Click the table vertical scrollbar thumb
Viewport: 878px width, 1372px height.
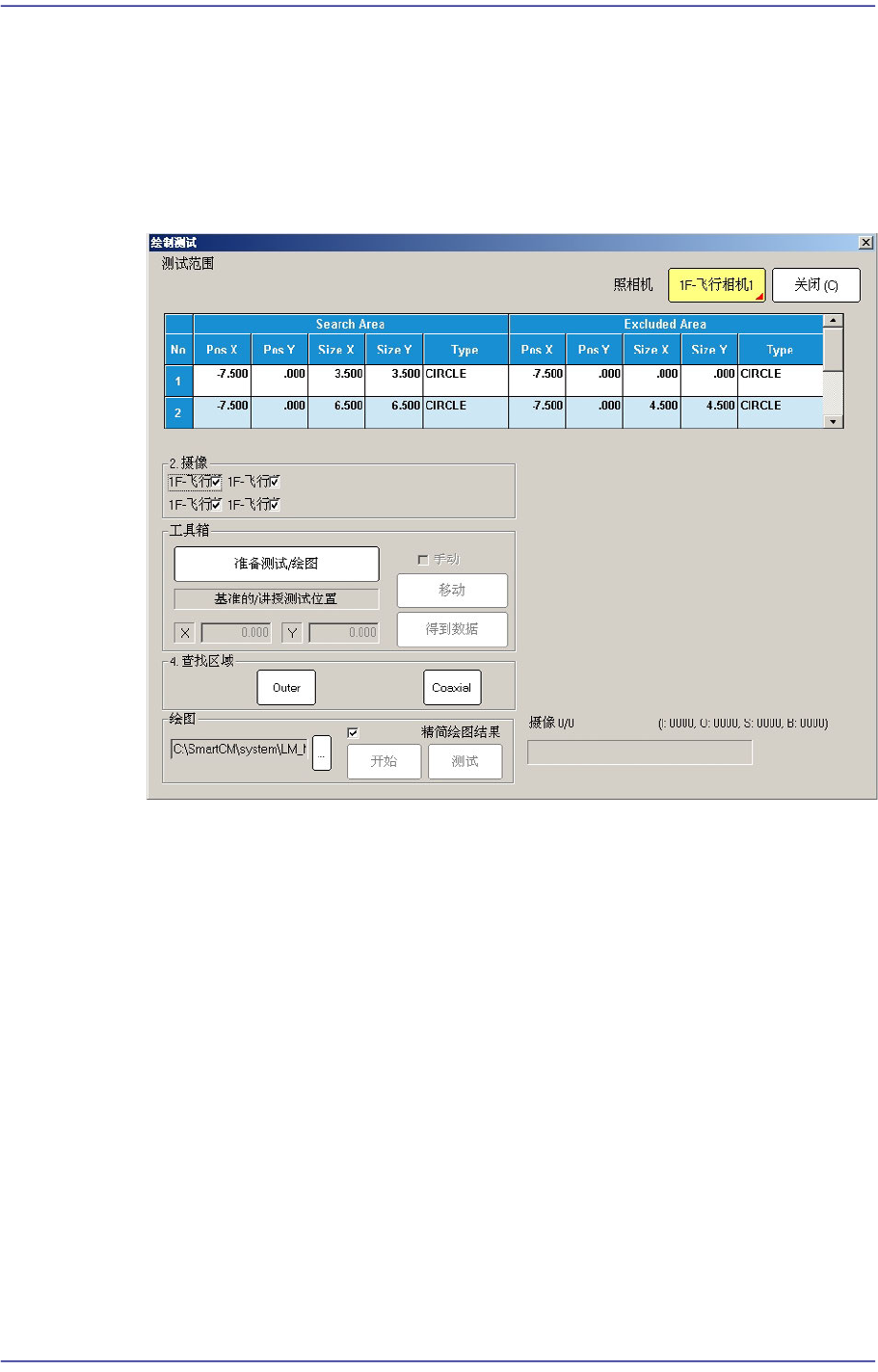[x=834, y=350]
